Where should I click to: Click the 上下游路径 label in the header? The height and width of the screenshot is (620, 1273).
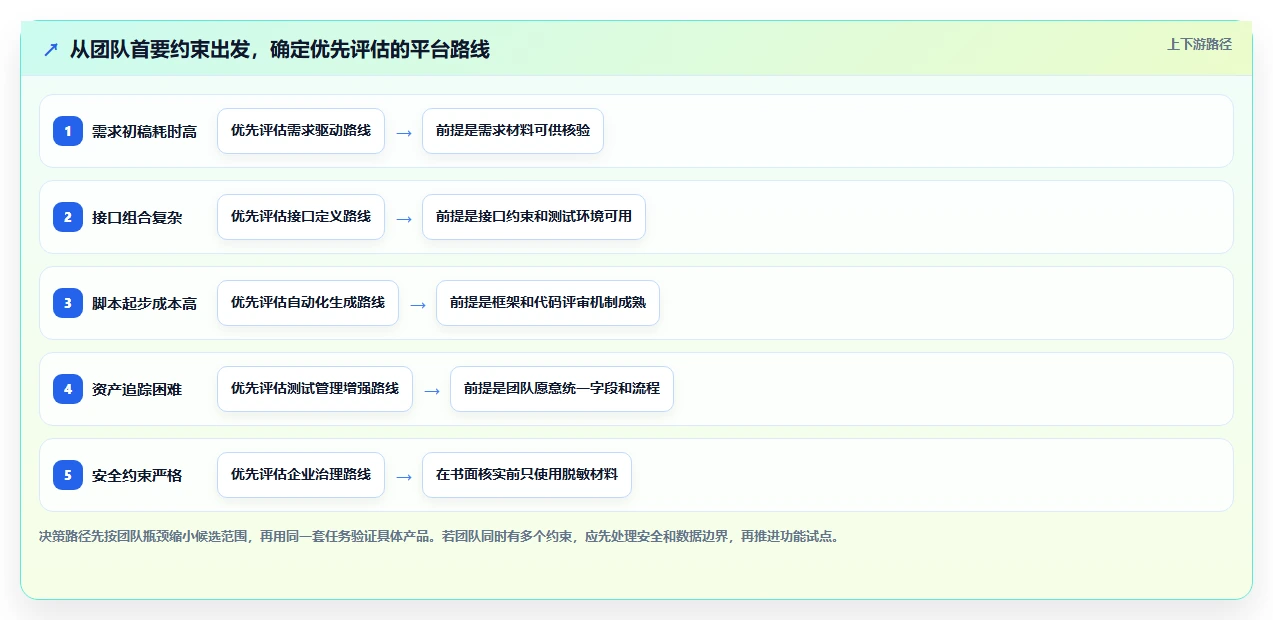click(1199, 44)
